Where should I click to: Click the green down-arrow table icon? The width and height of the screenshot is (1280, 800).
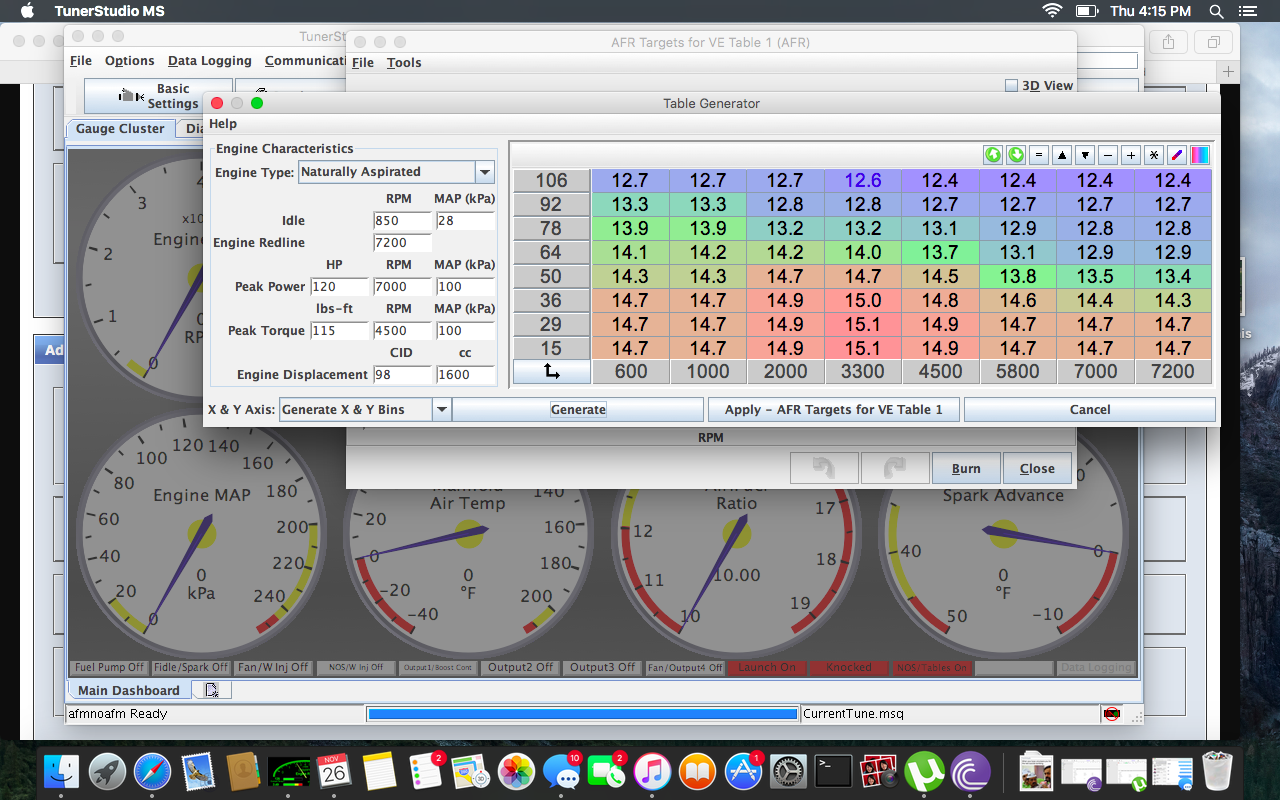pyautogui.click(x=1016, y=155)
